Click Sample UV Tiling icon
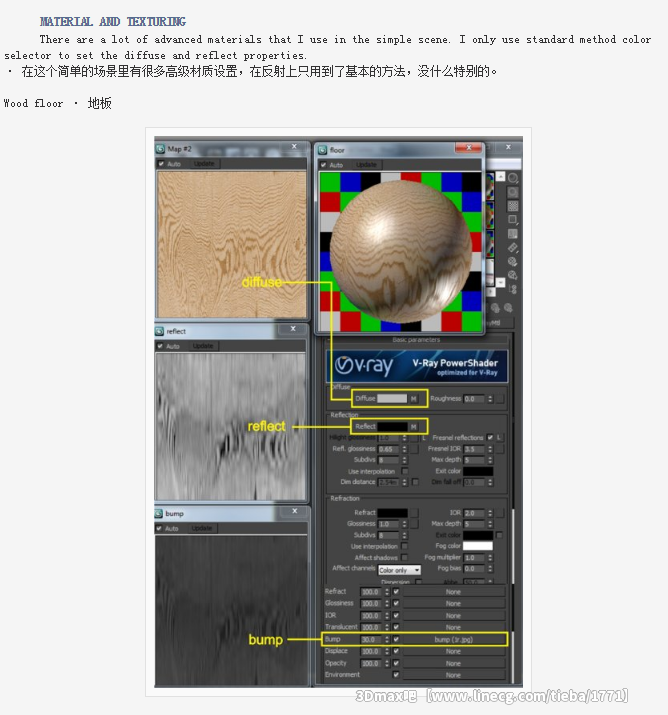 coord(513,220)
